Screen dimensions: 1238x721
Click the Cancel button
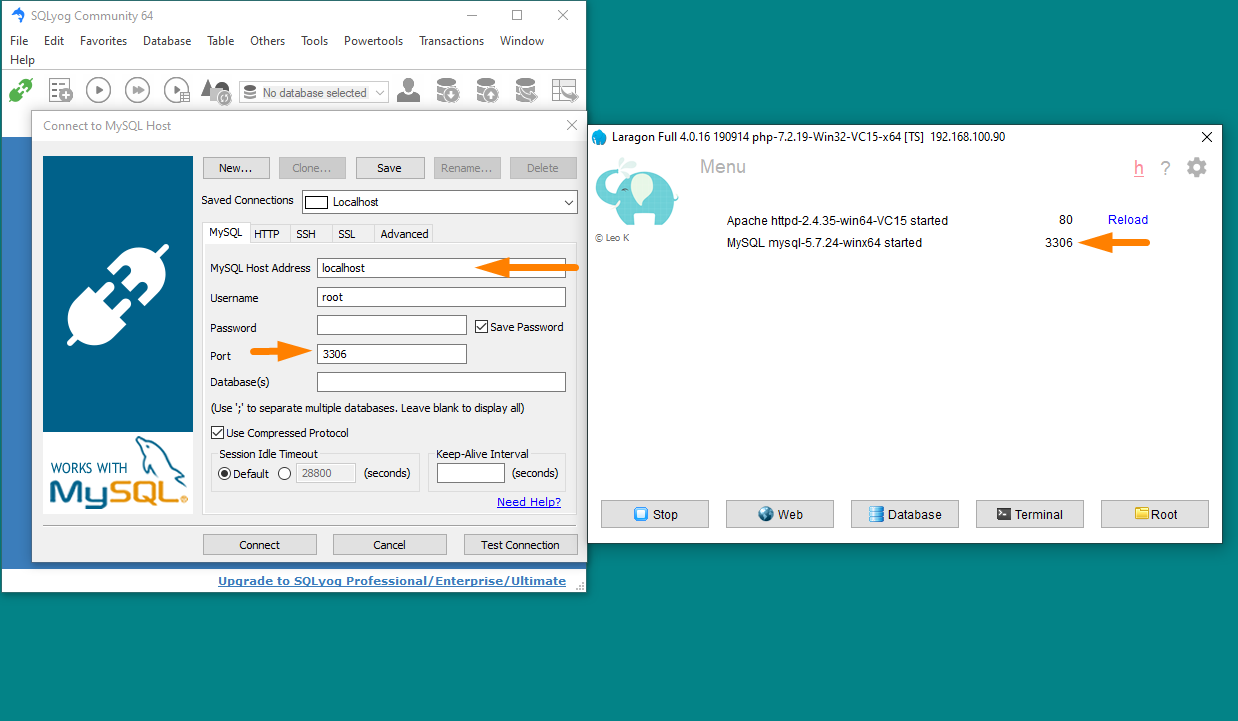390,545
